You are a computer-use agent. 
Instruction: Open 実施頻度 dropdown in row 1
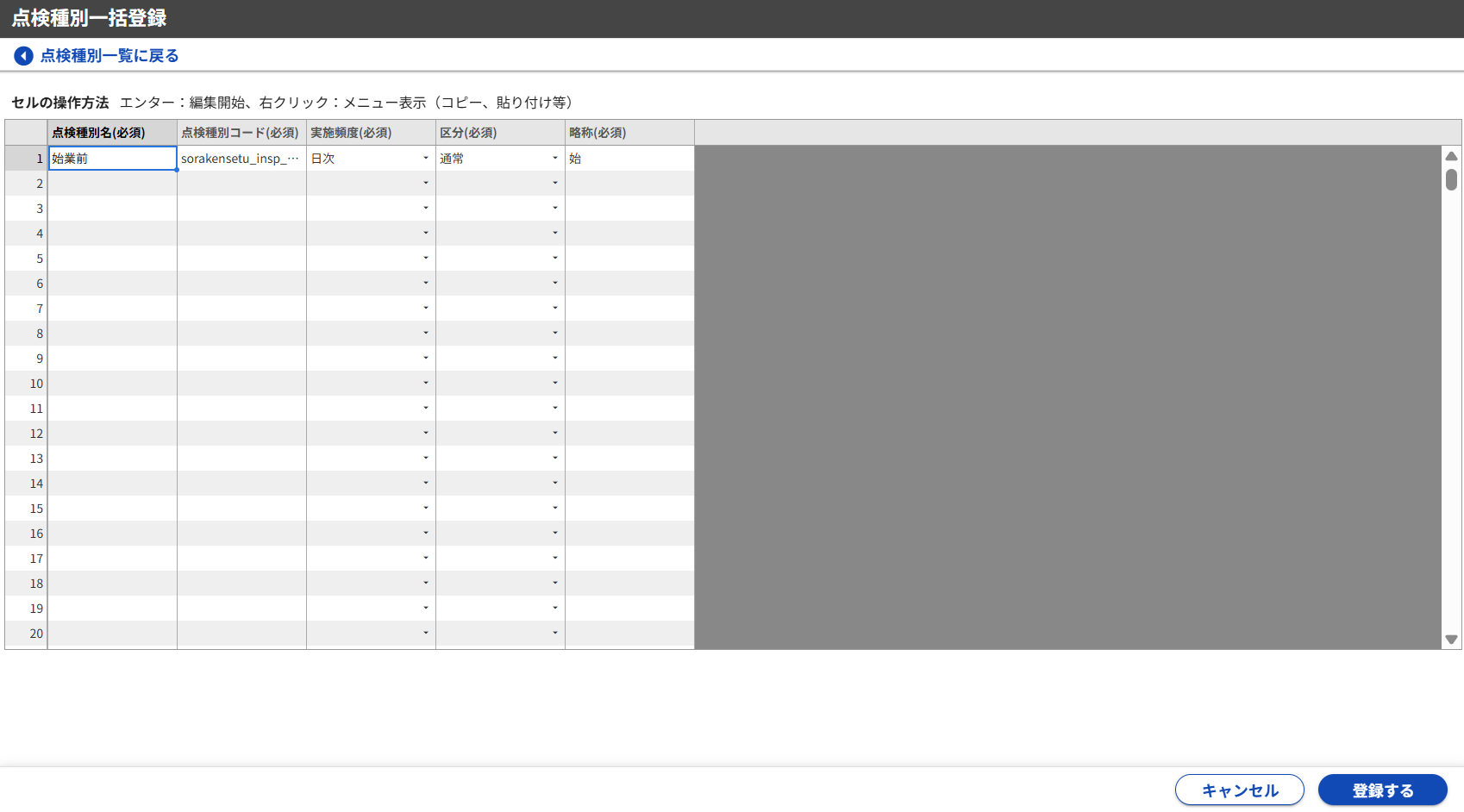(425, 159)
